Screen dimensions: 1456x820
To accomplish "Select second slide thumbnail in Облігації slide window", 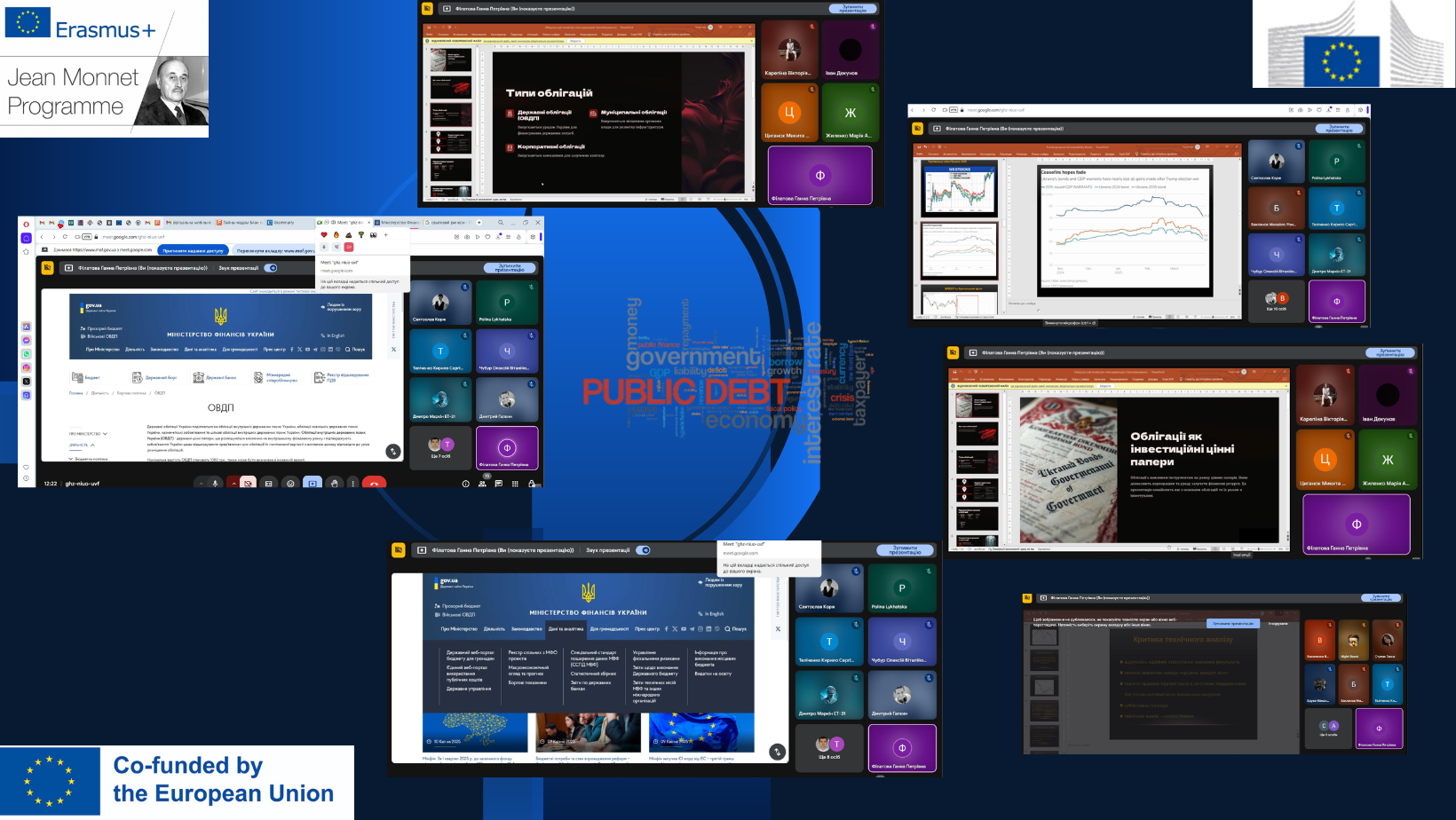I will (x=976, y=434).
